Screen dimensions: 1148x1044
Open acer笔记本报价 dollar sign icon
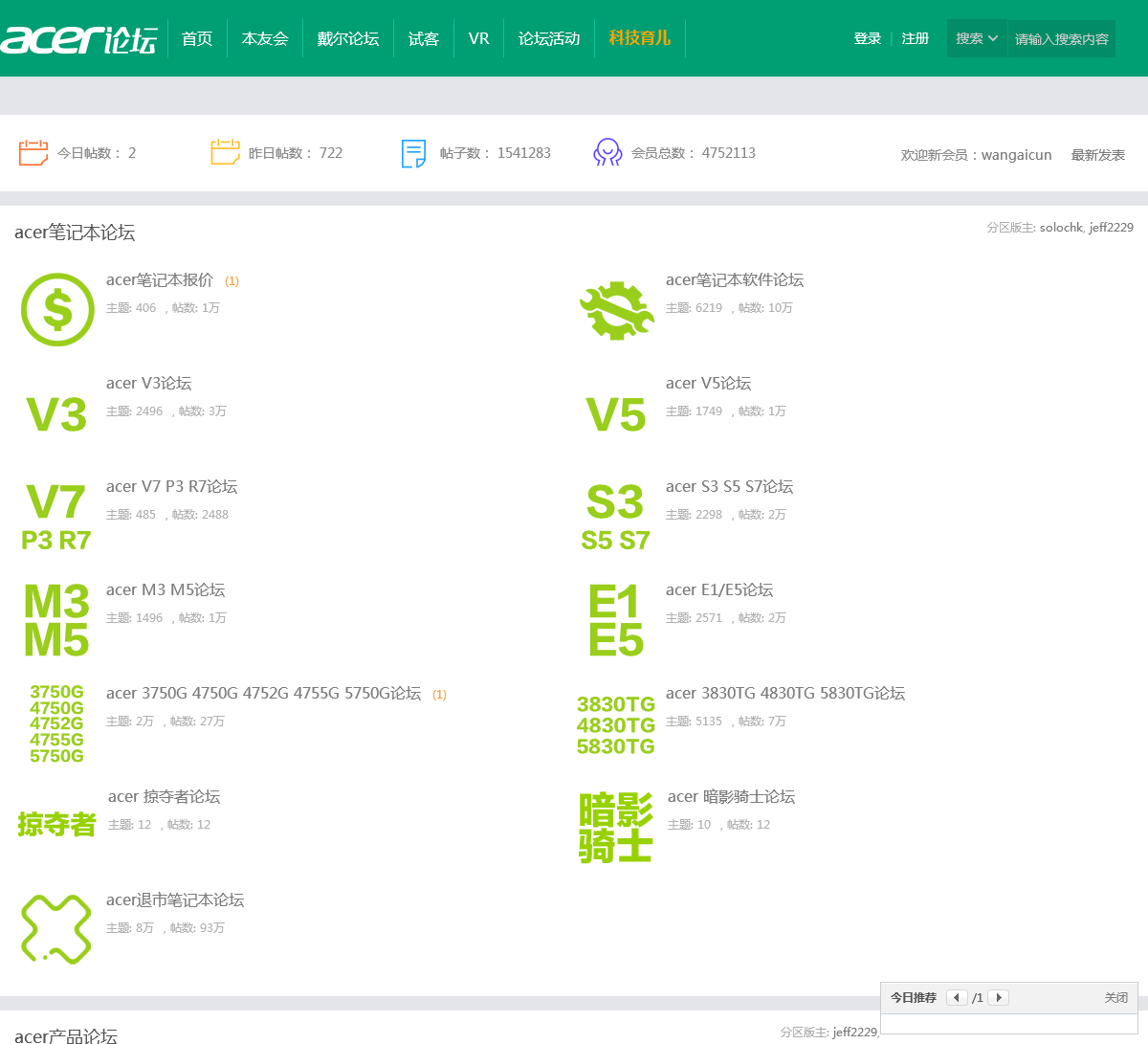tap(57, 309)
